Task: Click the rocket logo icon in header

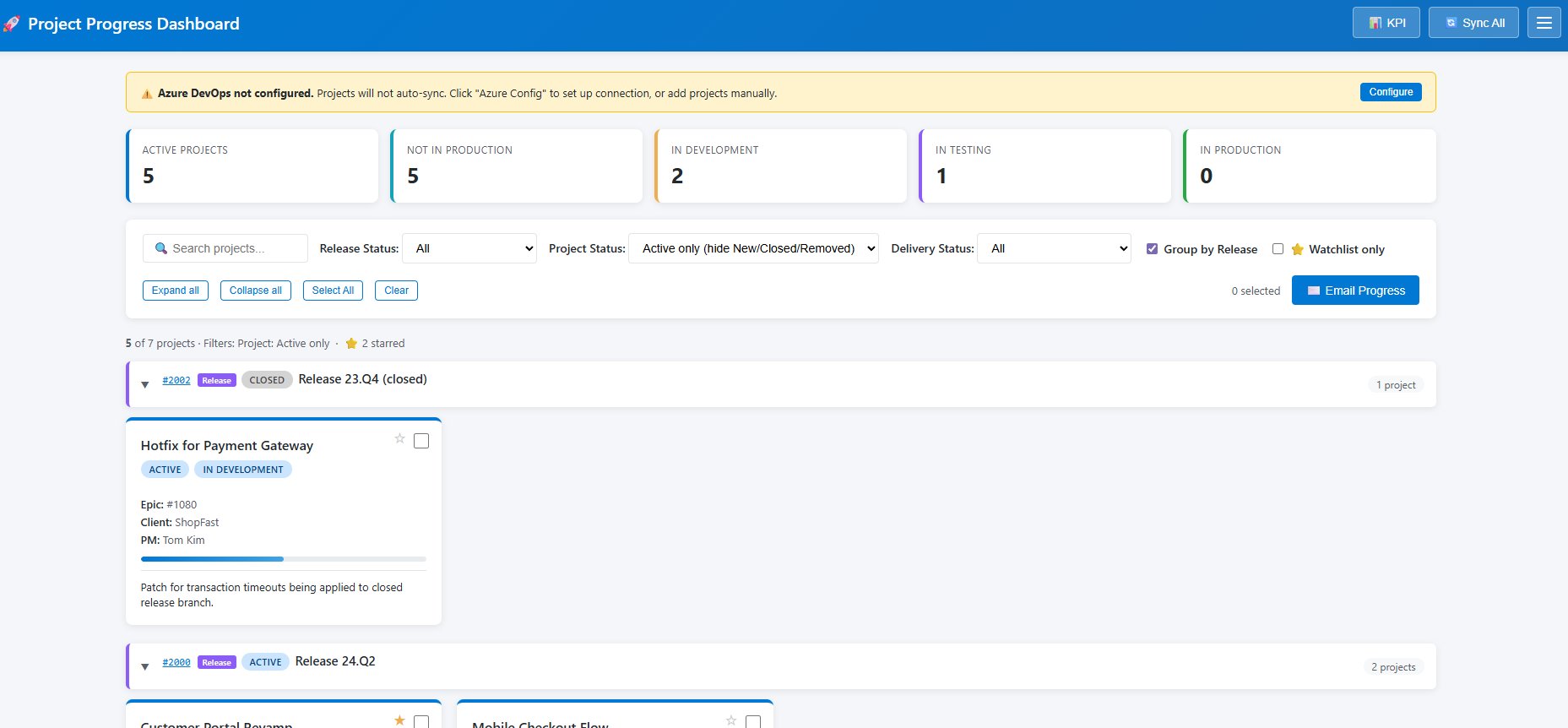Action: (x=11, y=24)
